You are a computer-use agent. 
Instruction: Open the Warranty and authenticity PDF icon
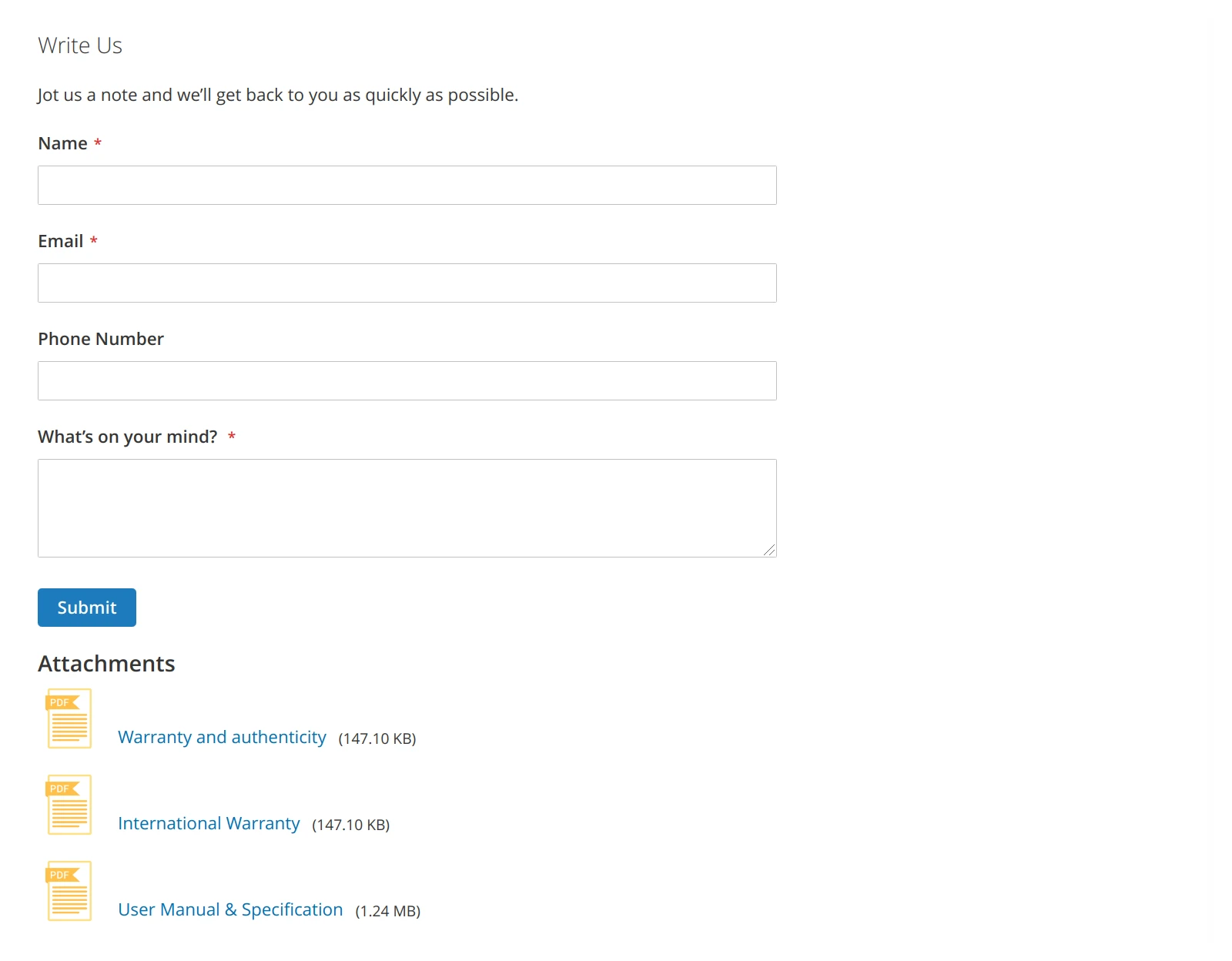click(69, 719)
